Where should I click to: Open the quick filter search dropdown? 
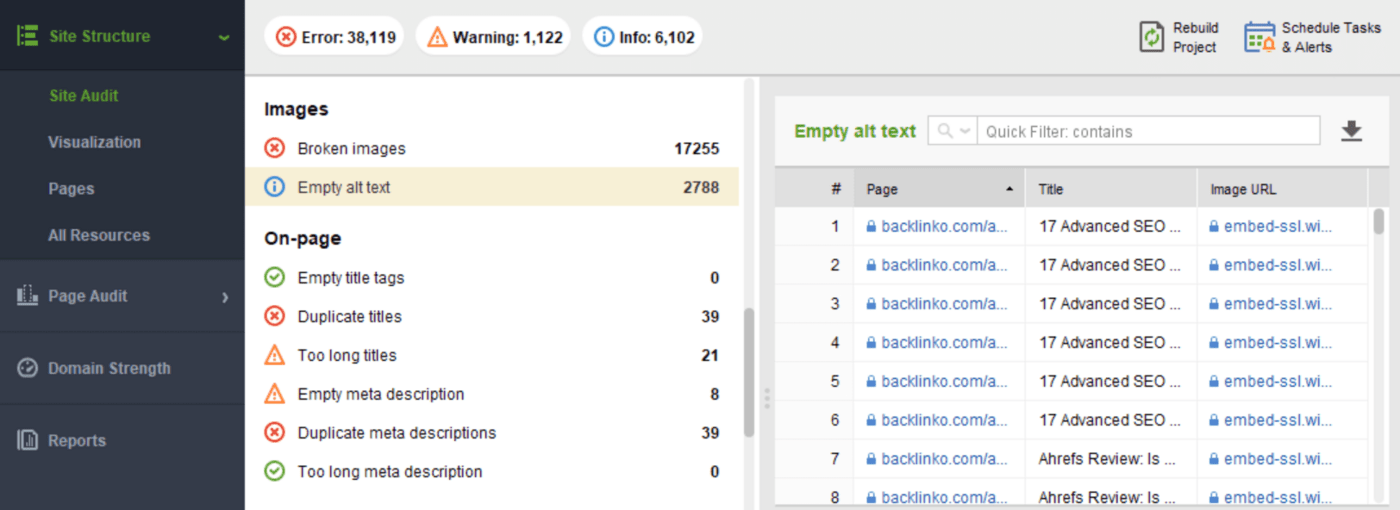coord(953,131)
